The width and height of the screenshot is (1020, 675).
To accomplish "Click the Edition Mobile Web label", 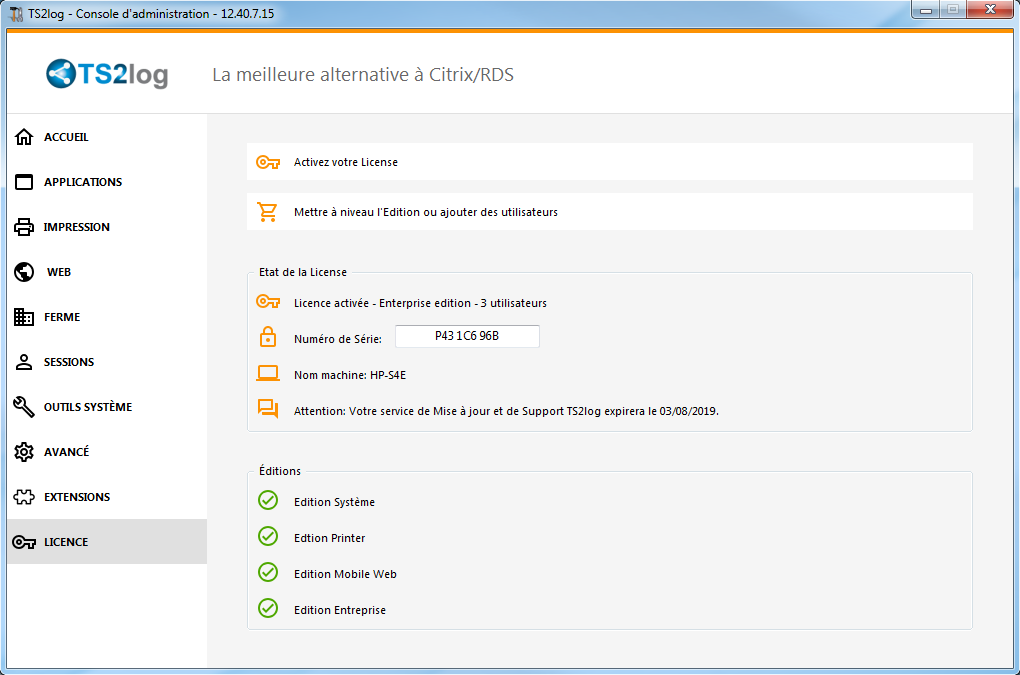I will click(345, 574).
